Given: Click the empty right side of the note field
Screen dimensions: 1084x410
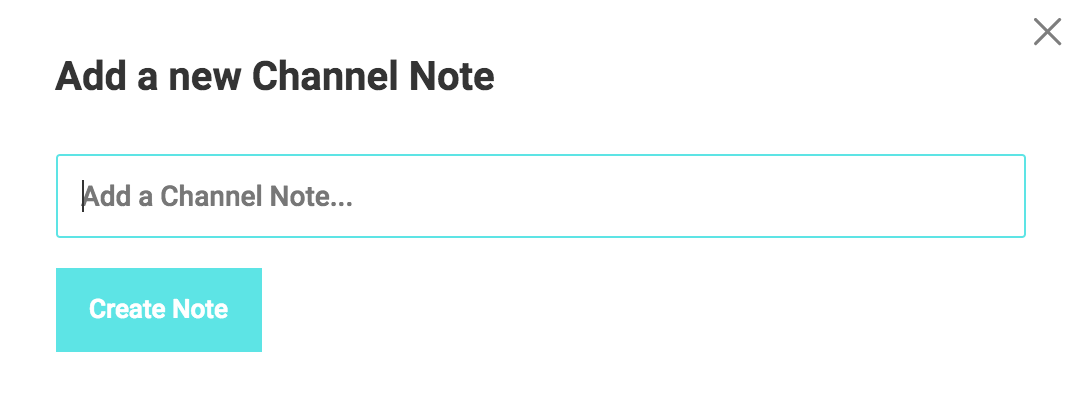Looking at the screenshot, I should (850, 196).
